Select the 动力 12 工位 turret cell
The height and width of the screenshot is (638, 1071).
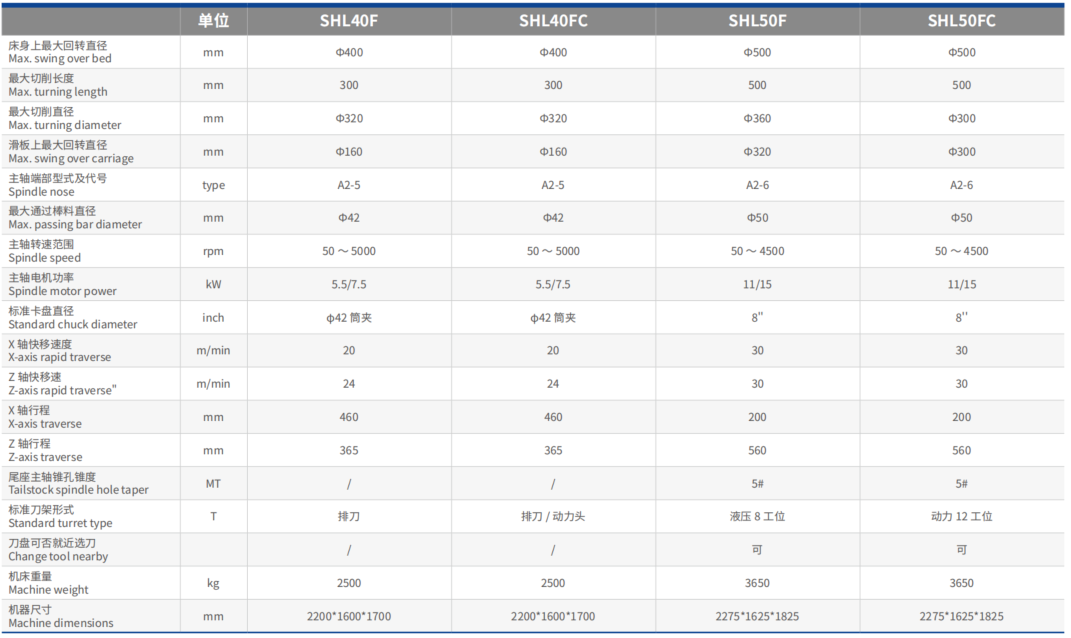tap(961, 517)
